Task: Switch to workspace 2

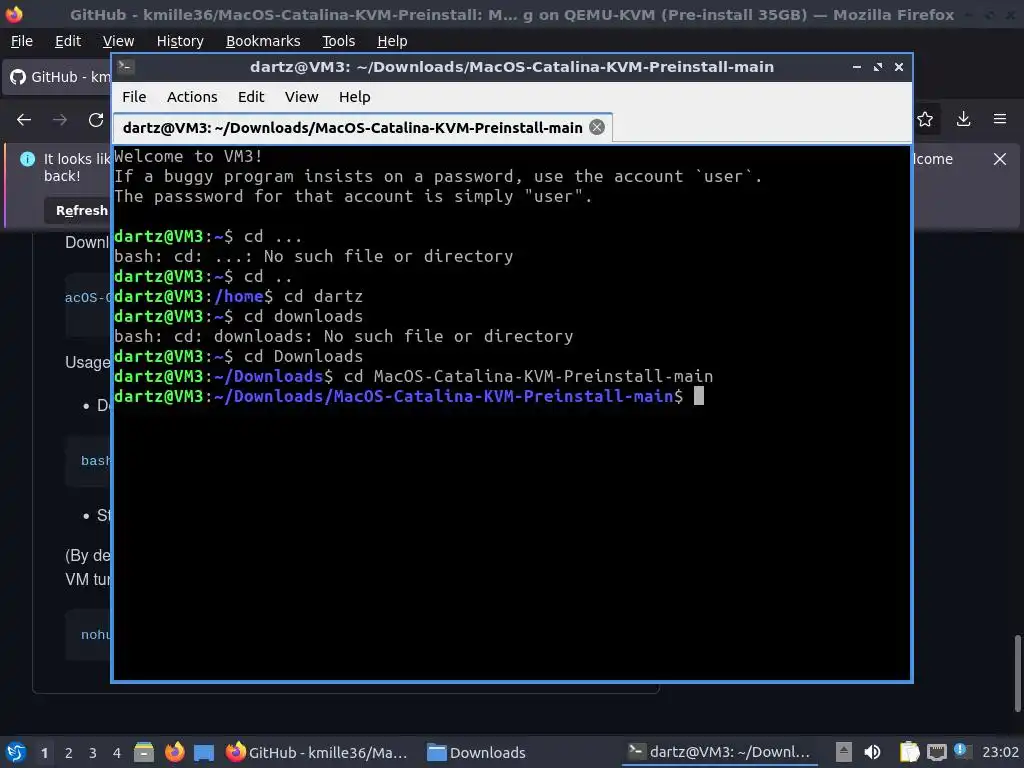Action: coord(69,753)
